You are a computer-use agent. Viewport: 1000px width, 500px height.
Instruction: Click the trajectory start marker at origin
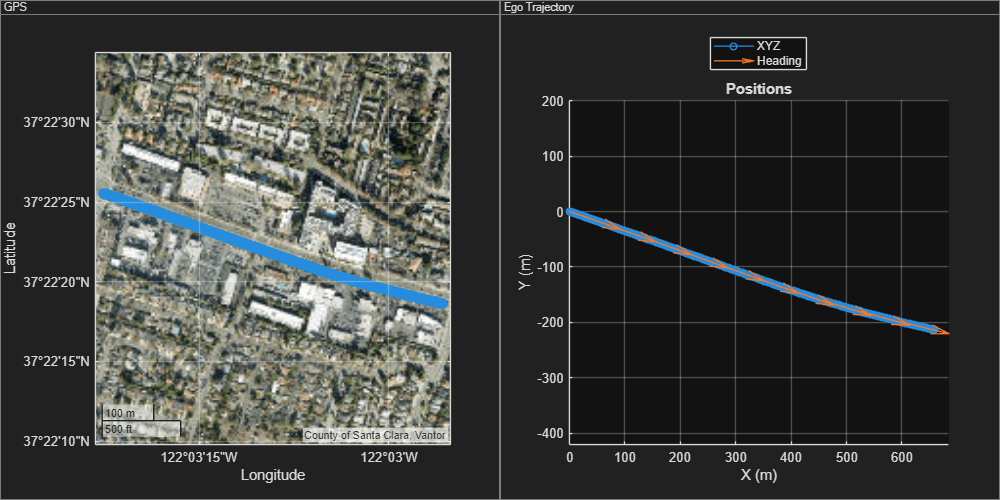(x=571, y=212)
